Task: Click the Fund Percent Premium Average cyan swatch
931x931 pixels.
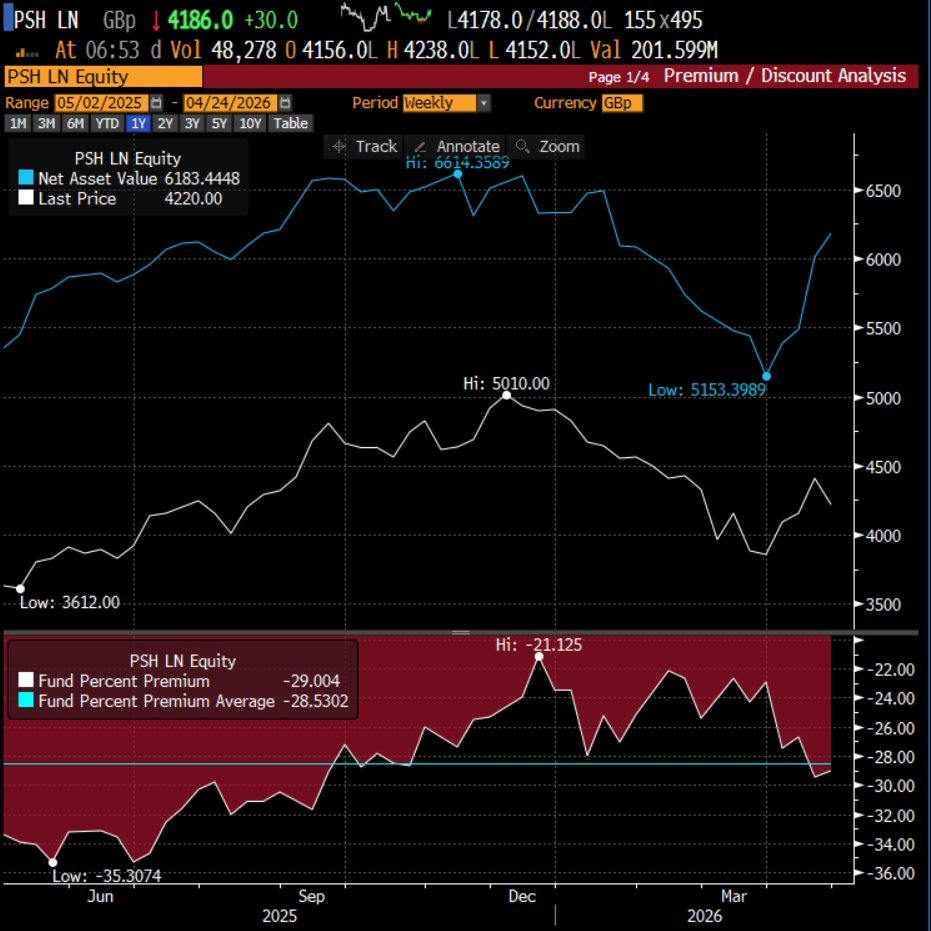Action: pos(26,700)
